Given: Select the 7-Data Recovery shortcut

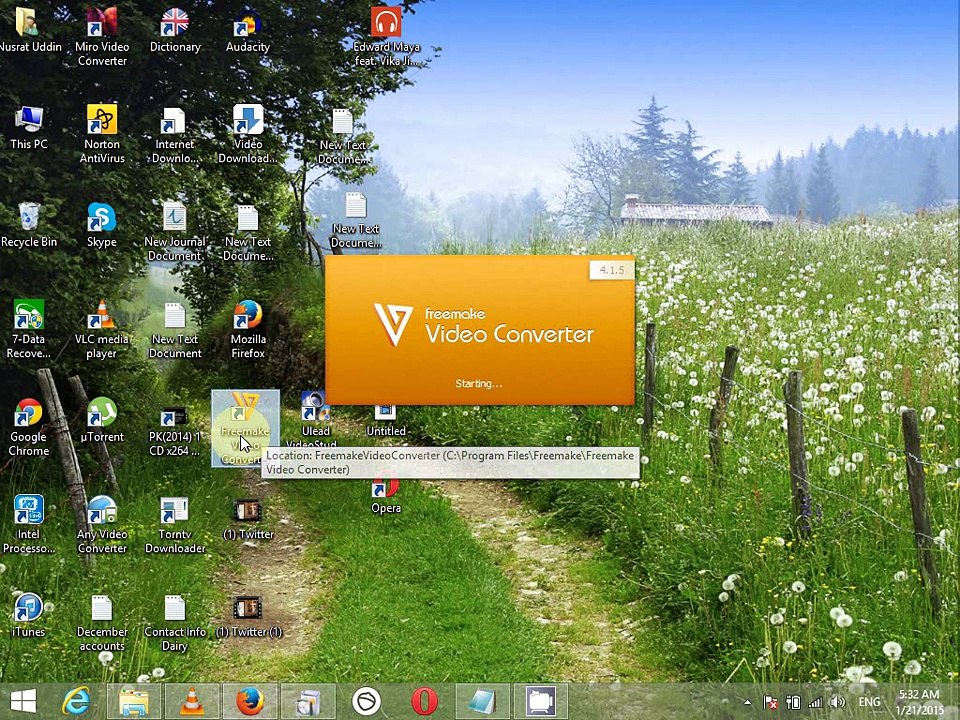Looking at the screenshot, I should coord(29,329).
